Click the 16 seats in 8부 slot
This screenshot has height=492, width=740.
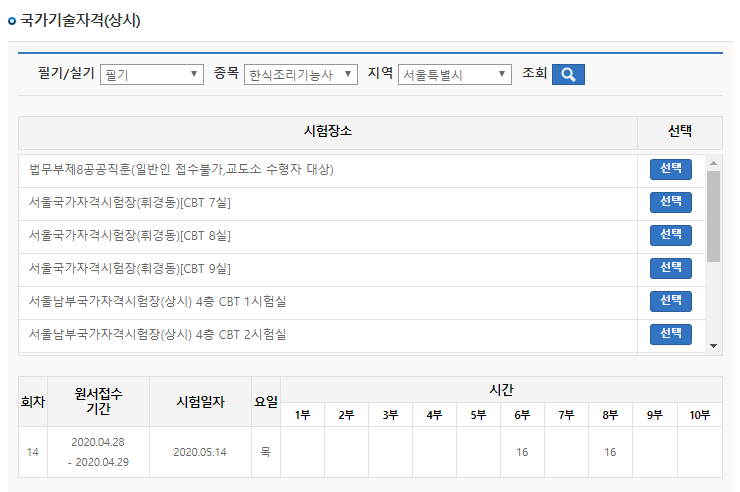coord(610,452)
